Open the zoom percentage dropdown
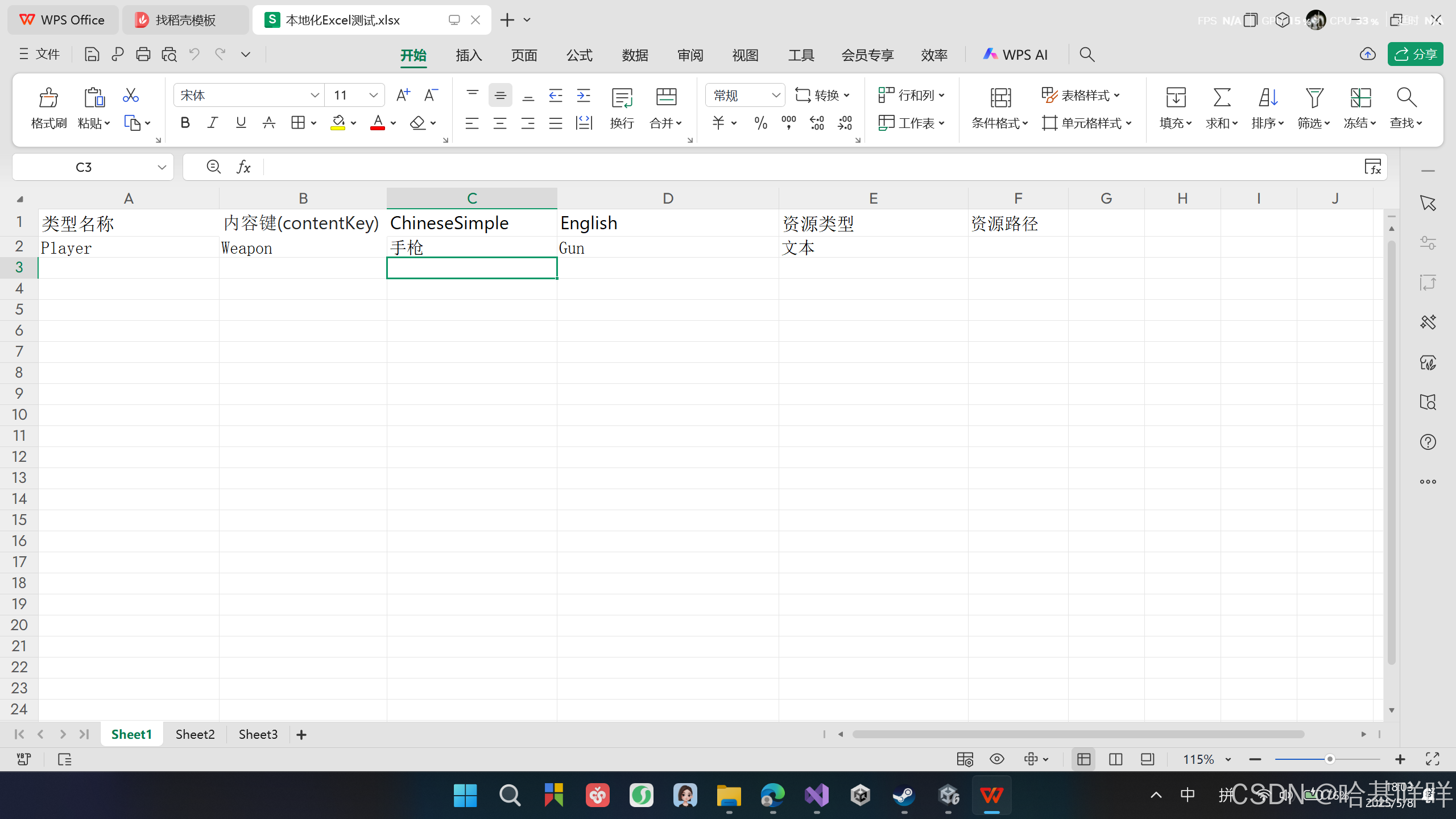This screenshot has width=1456, height=819. (1228, 759)
